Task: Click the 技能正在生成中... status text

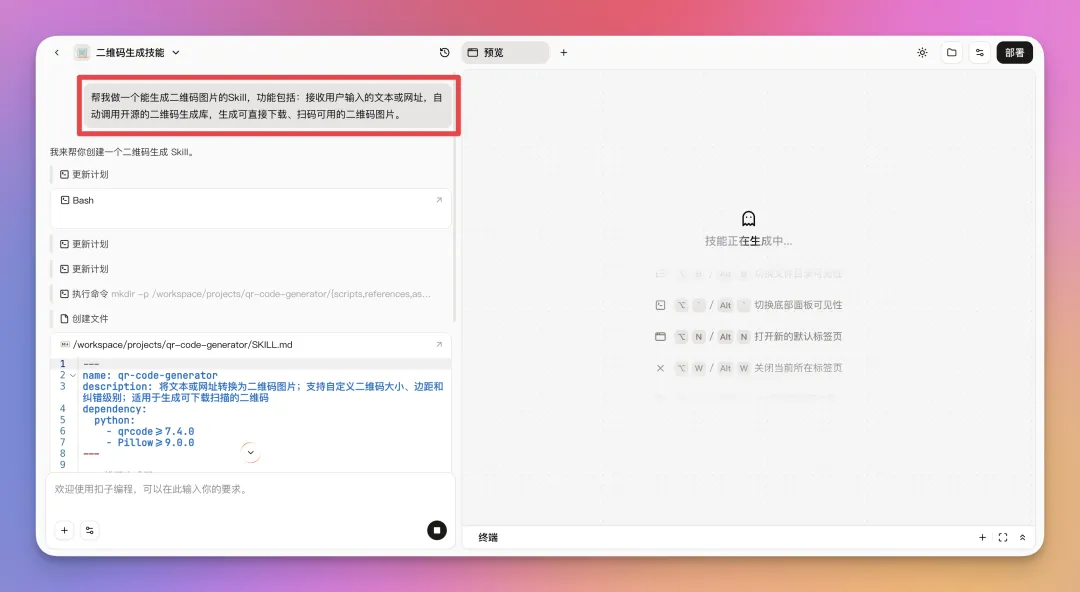Action: pos(748,241)
